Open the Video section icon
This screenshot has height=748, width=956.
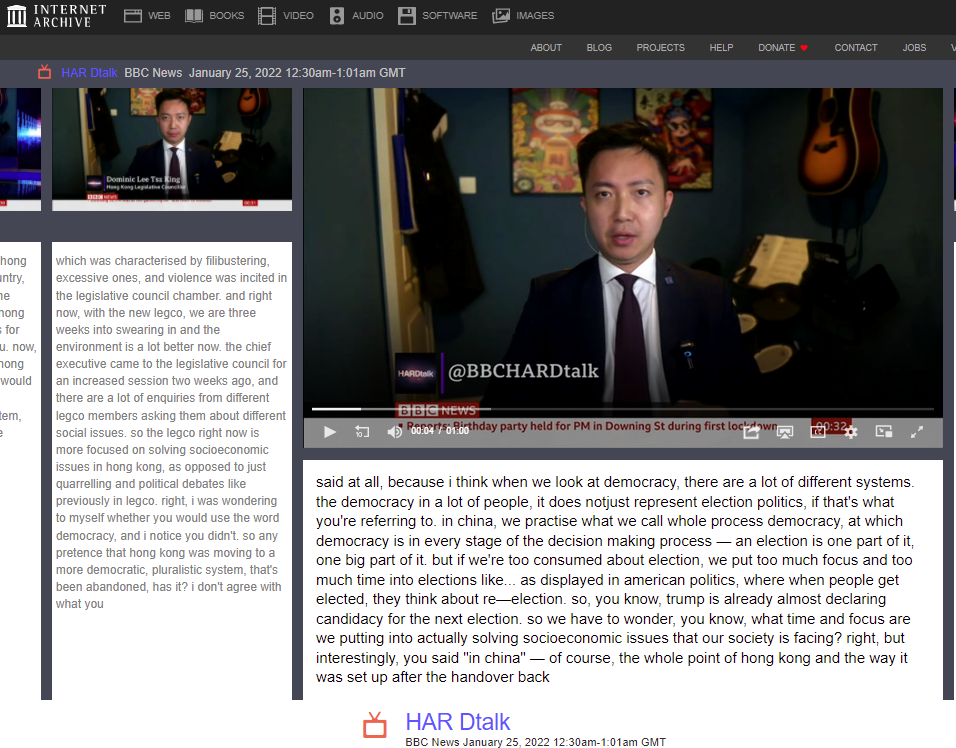click(x=266, y=15)
